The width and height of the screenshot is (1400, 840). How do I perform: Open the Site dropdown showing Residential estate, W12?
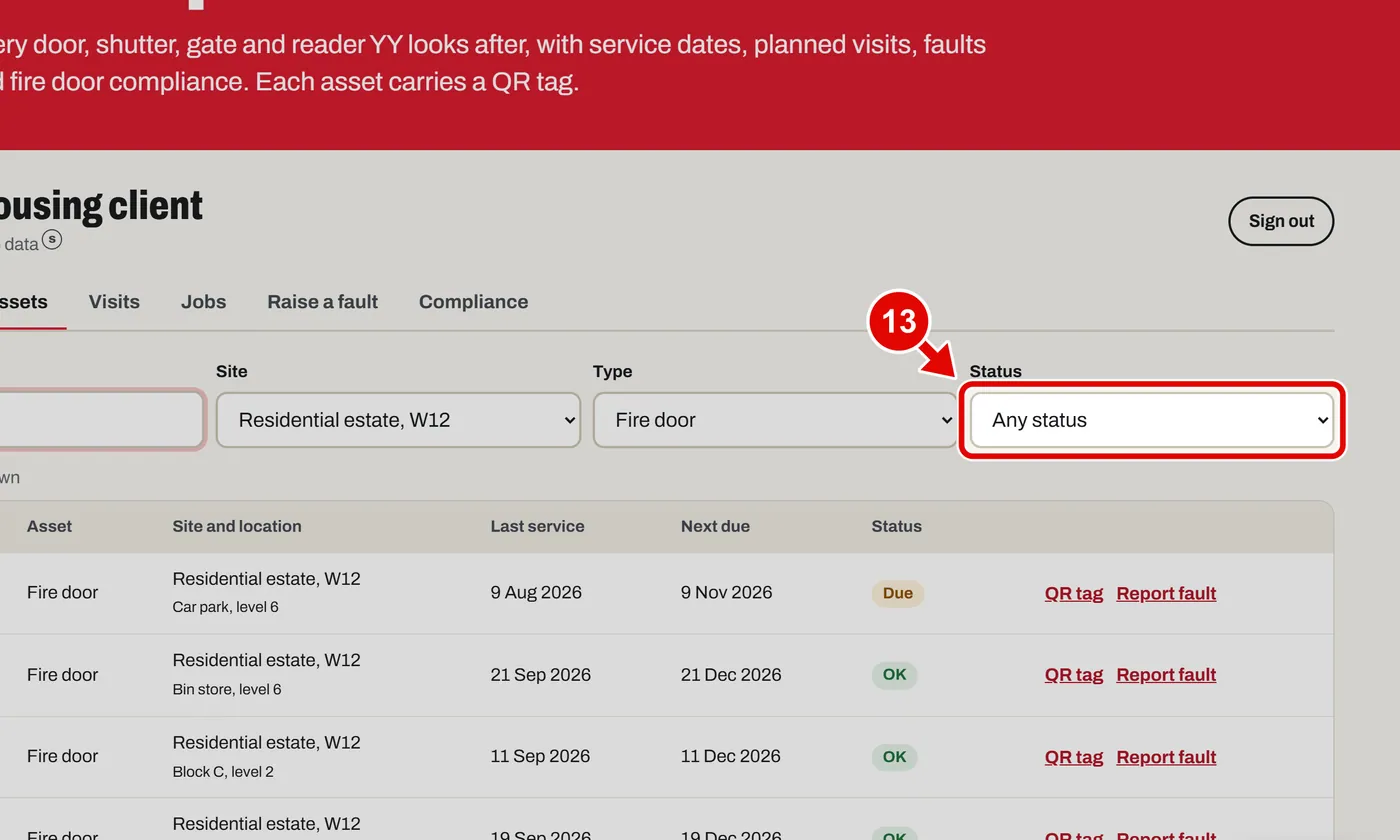pos(398,420)
